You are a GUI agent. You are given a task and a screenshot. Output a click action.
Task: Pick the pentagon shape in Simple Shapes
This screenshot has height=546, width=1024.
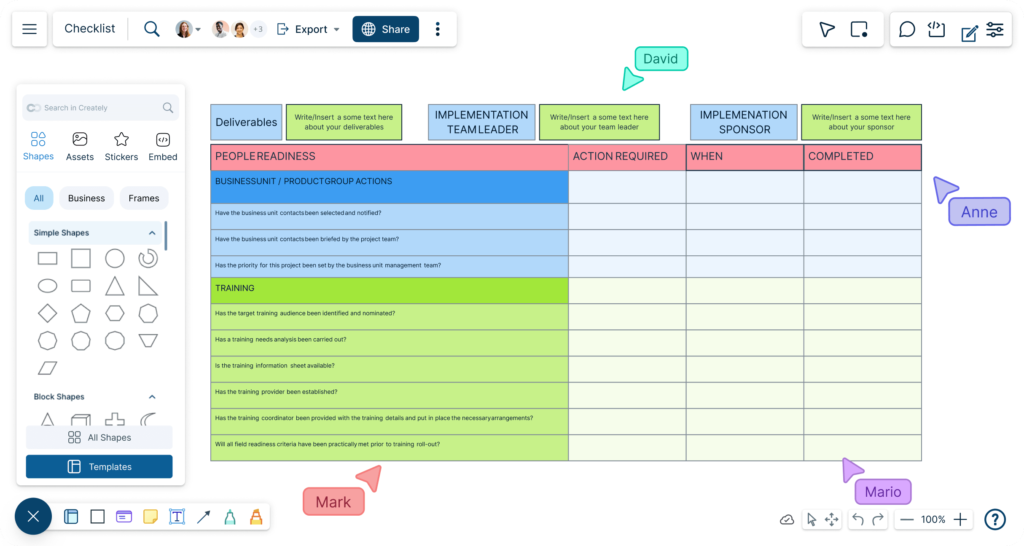pos(81,313)
